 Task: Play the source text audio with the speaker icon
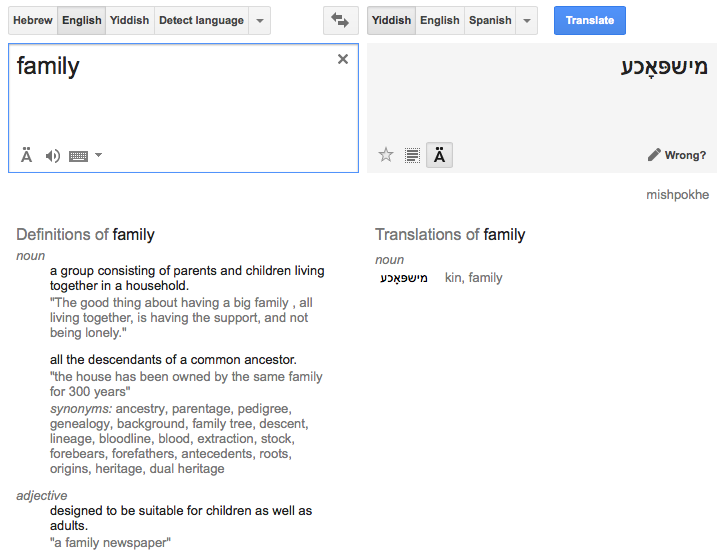[53, 156]
